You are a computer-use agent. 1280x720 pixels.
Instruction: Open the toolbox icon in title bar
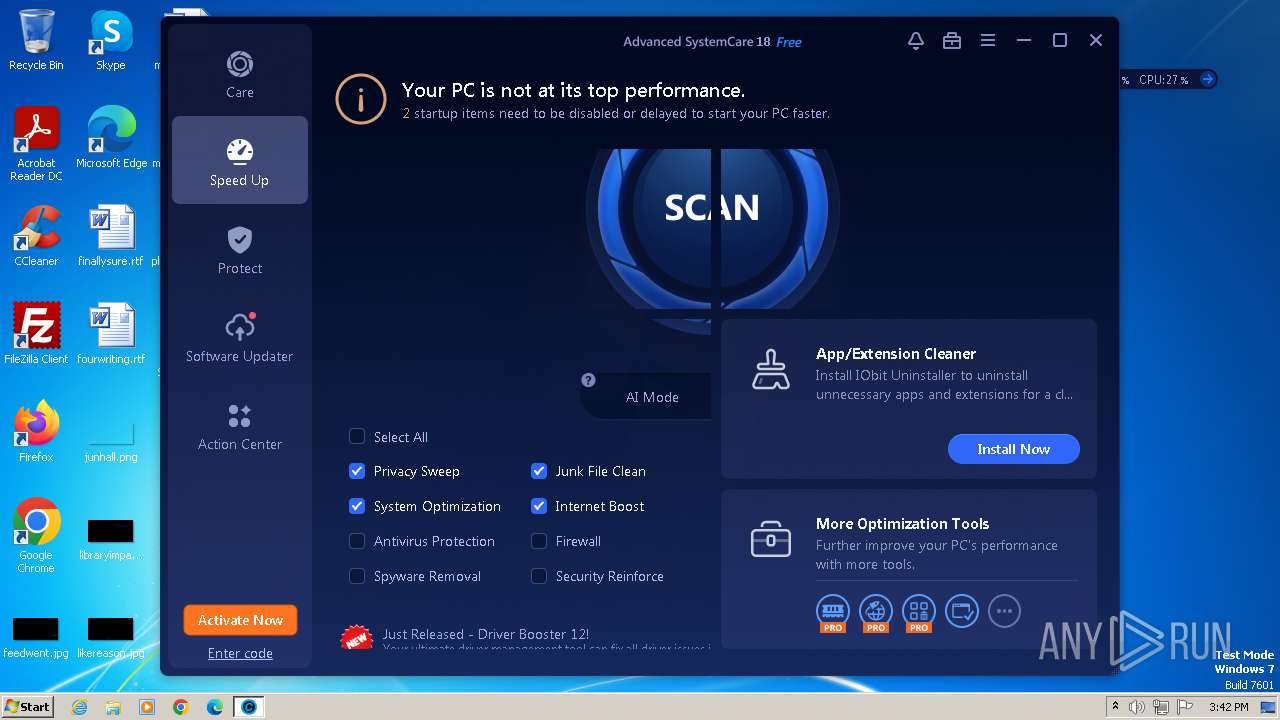(952, 40)
